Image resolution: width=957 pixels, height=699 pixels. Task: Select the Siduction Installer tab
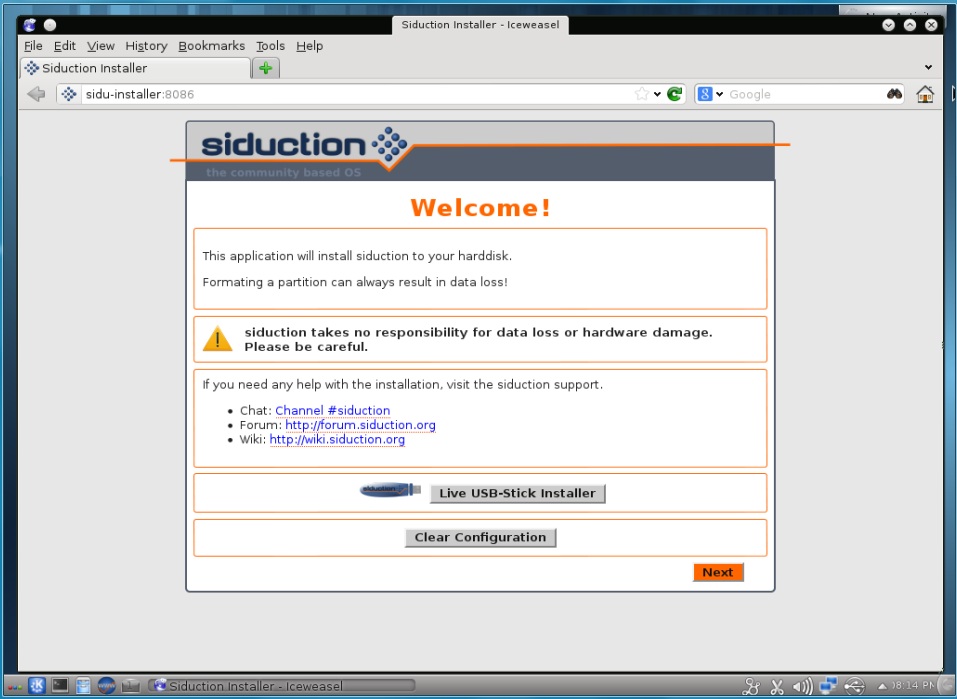[135, 68]
